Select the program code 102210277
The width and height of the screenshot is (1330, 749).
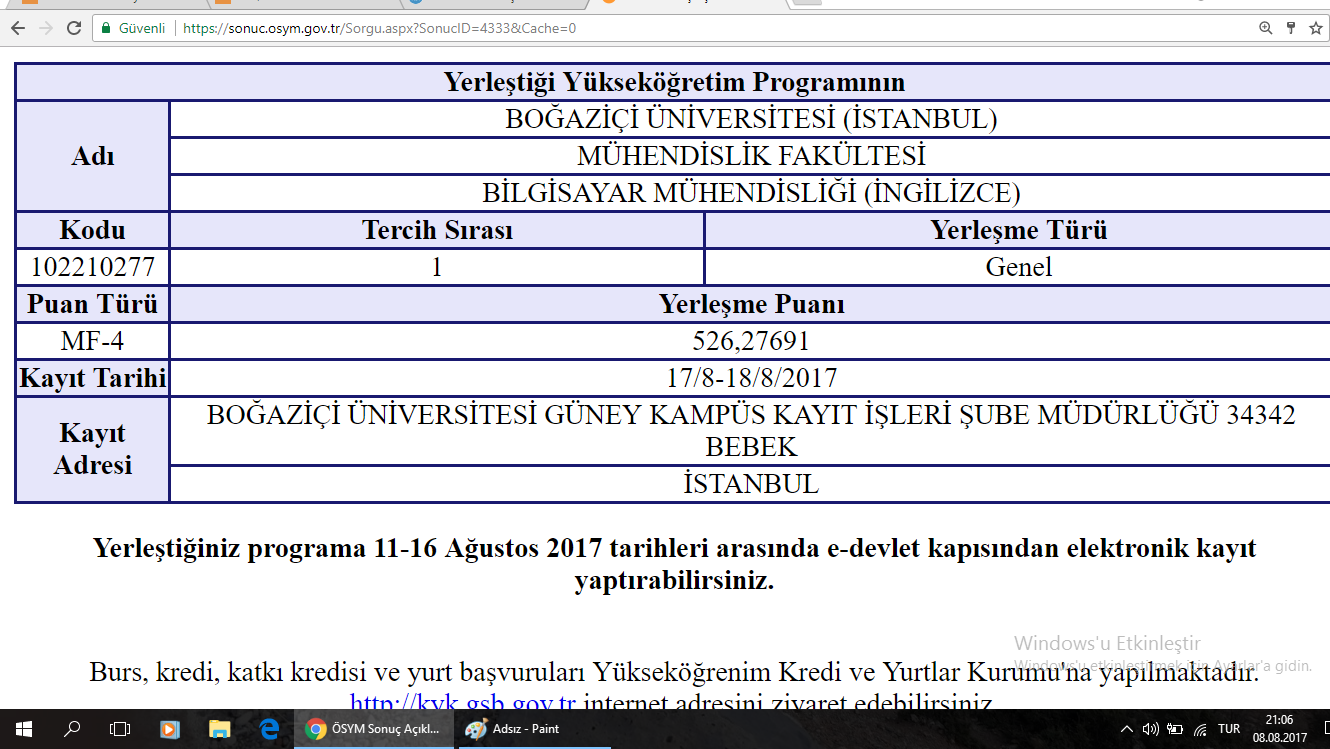pos(93,267)
